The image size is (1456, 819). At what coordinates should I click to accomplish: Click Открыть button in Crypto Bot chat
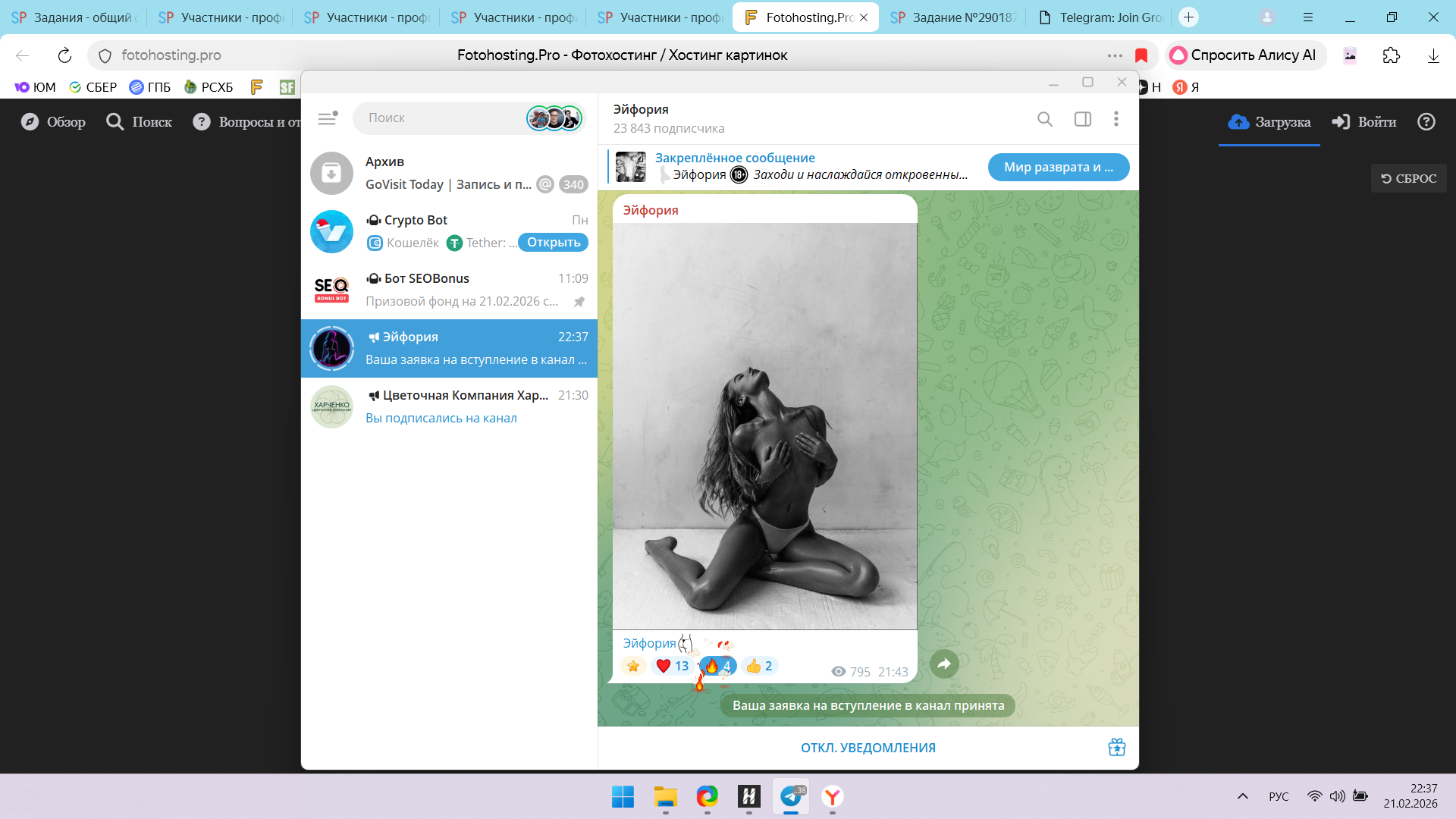coord(554,243)
